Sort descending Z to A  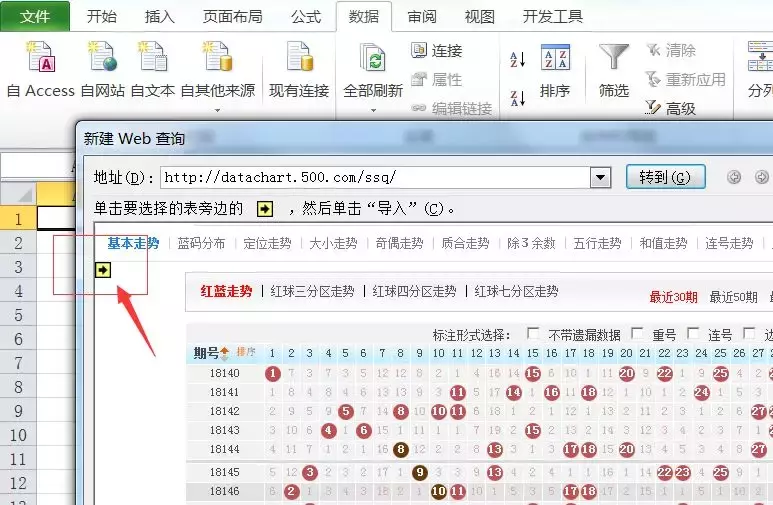pyautogui.click(x=517, y=98)
